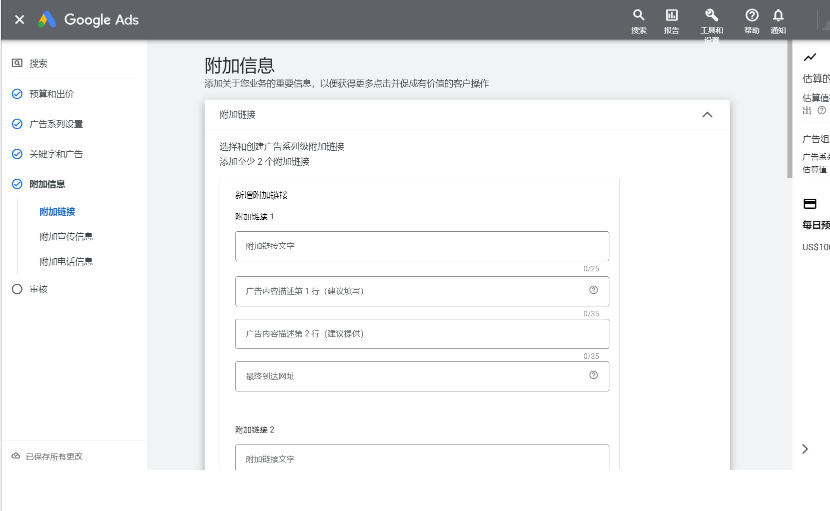Click help icon in final URL field

(593, 375)
